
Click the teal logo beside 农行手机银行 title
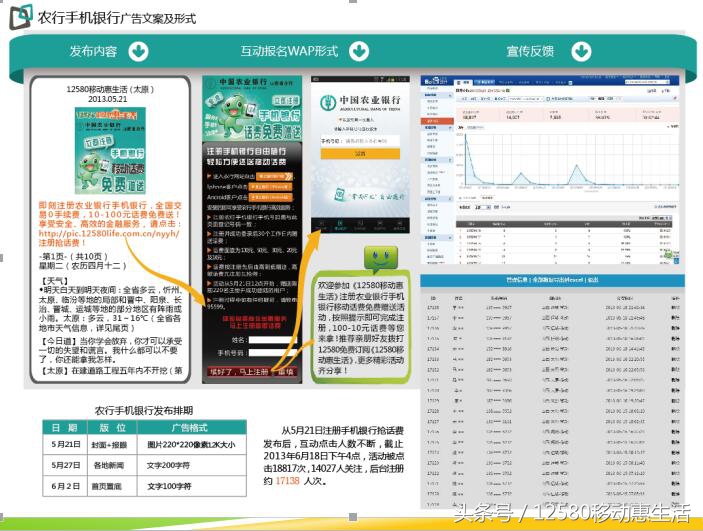click(21, 17)
